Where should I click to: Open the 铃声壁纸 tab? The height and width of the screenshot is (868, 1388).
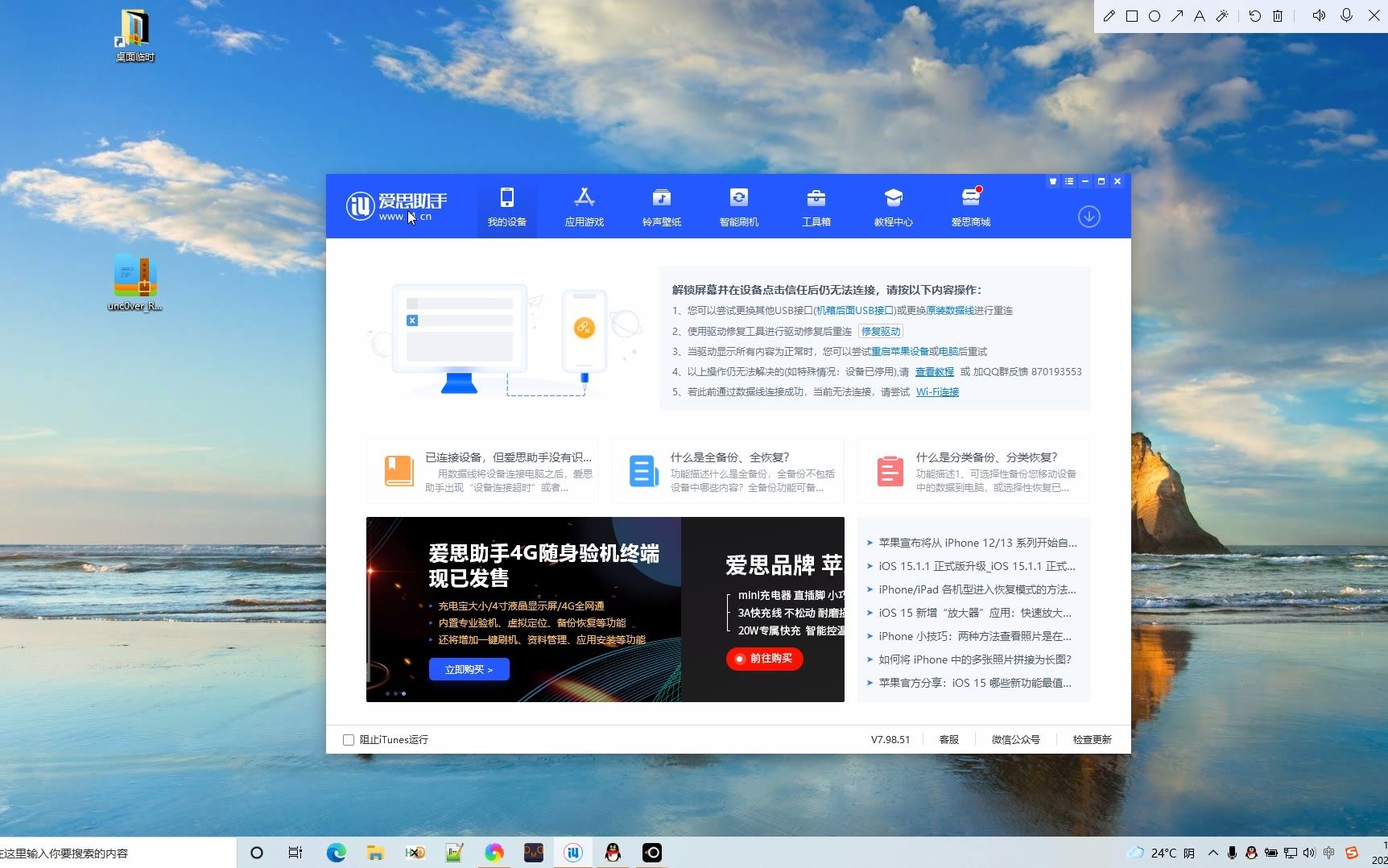click(x=661, y=207)
